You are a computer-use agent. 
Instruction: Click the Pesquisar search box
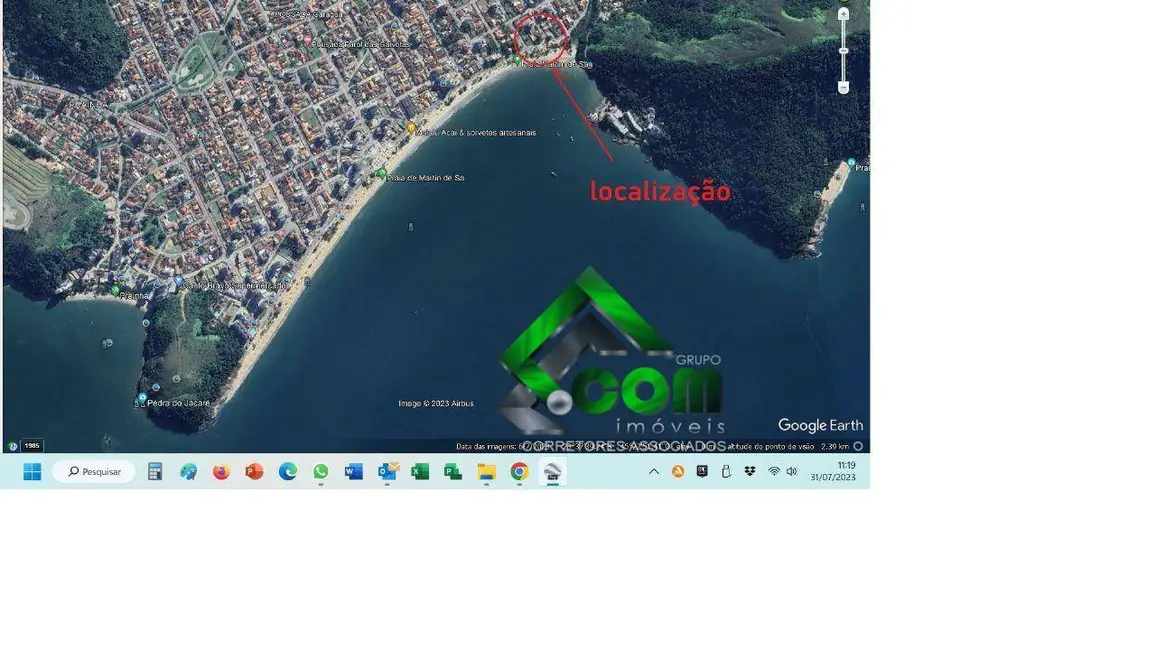click(95, 471)
